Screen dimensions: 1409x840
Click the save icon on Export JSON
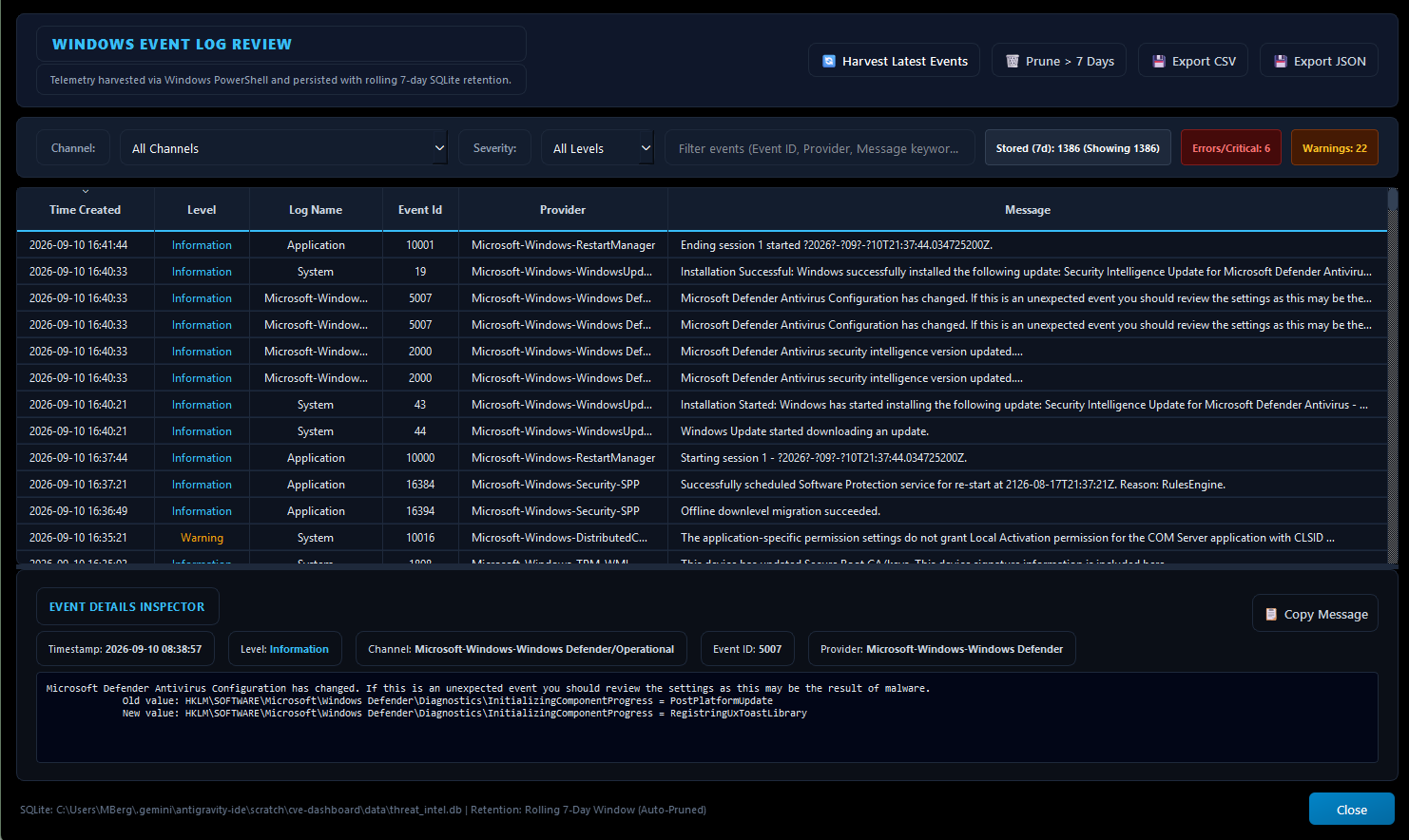pyautogui.click(x=1281, y=61)
